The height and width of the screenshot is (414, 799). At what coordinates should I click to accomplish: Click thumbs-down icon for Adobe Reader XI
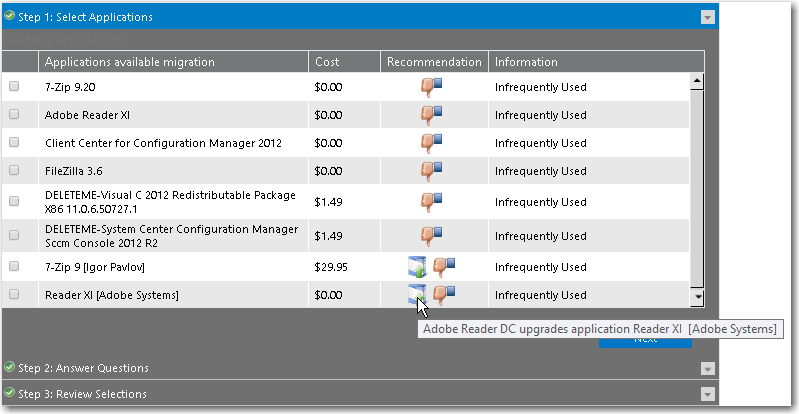[x=432, y=115]
